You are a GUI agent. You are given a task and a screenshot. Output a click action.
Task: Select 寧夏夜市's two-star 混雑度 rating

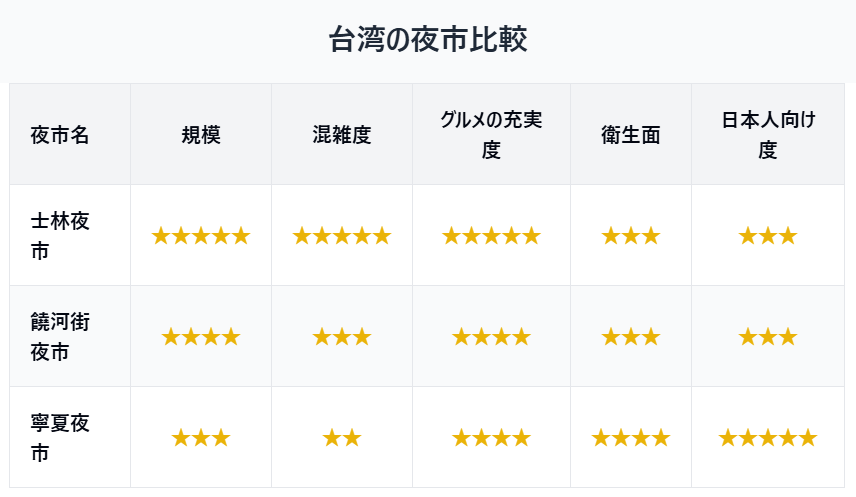tap(342, 438)
